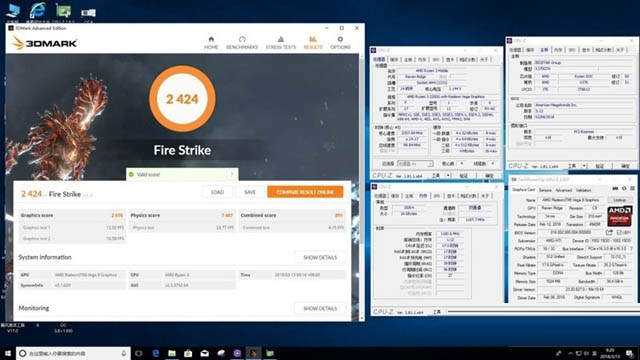
Task: Select the This PC desktop icon
Action: 13,12
